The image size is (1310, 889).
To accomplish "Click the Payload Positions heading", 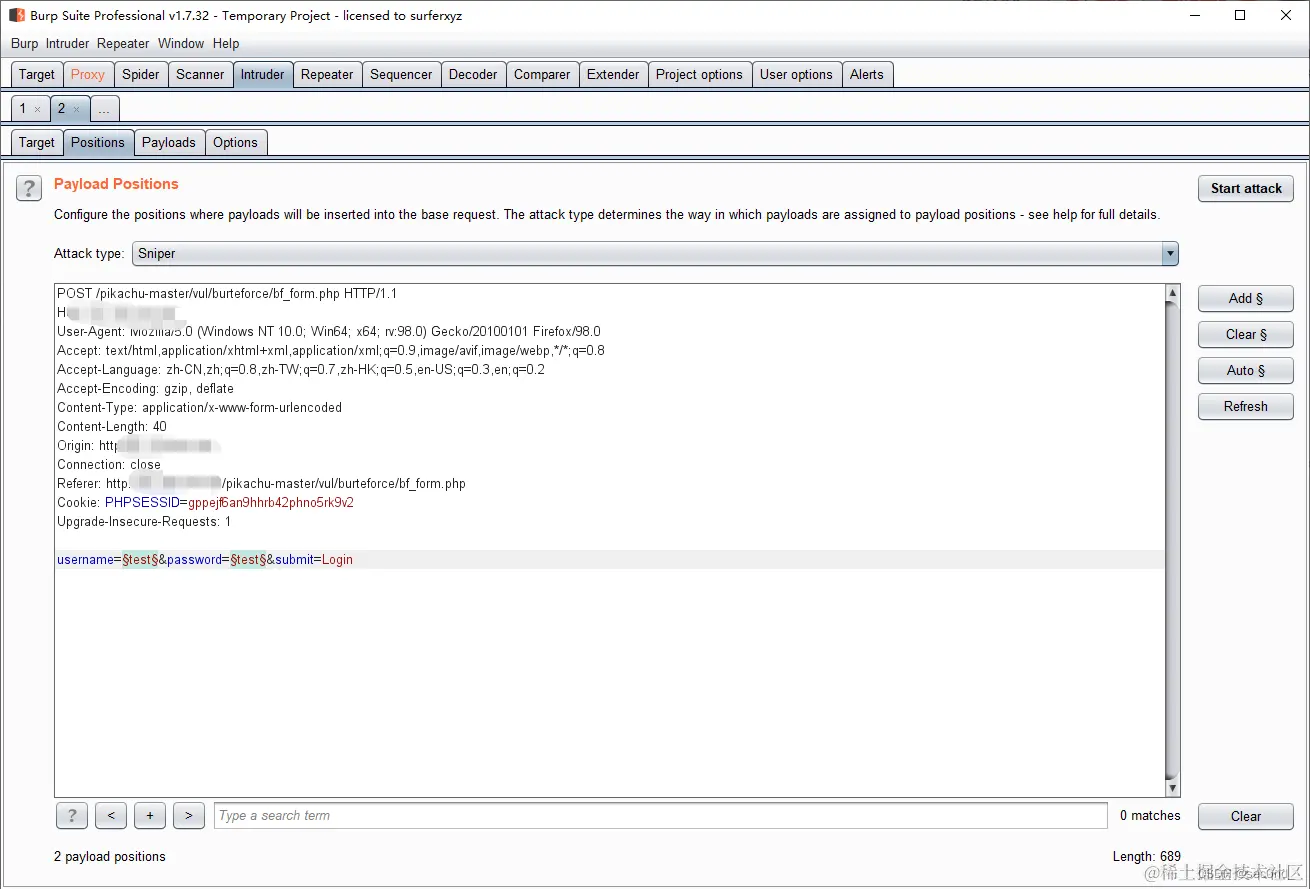I will (x=116, y=184).
